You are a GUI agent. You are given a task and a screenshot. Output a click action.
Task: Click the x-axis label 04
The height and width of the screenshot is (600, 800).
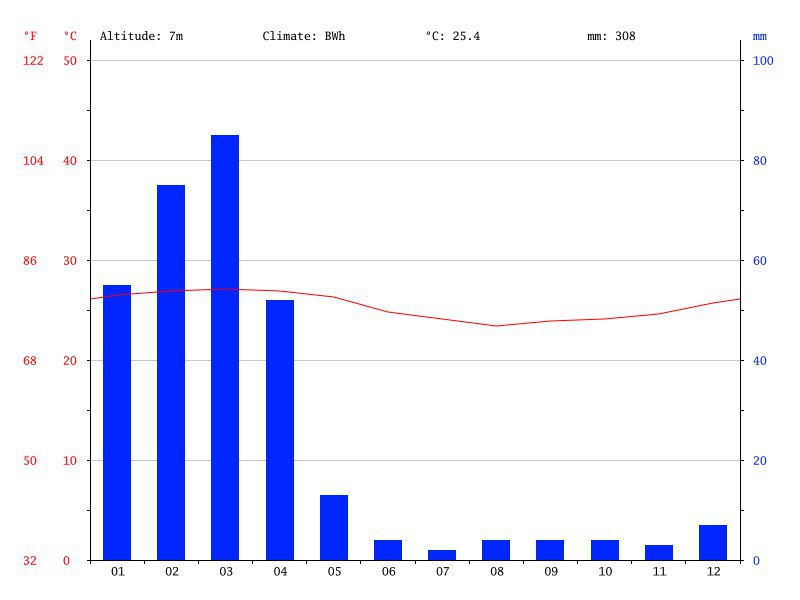point(280,572)
